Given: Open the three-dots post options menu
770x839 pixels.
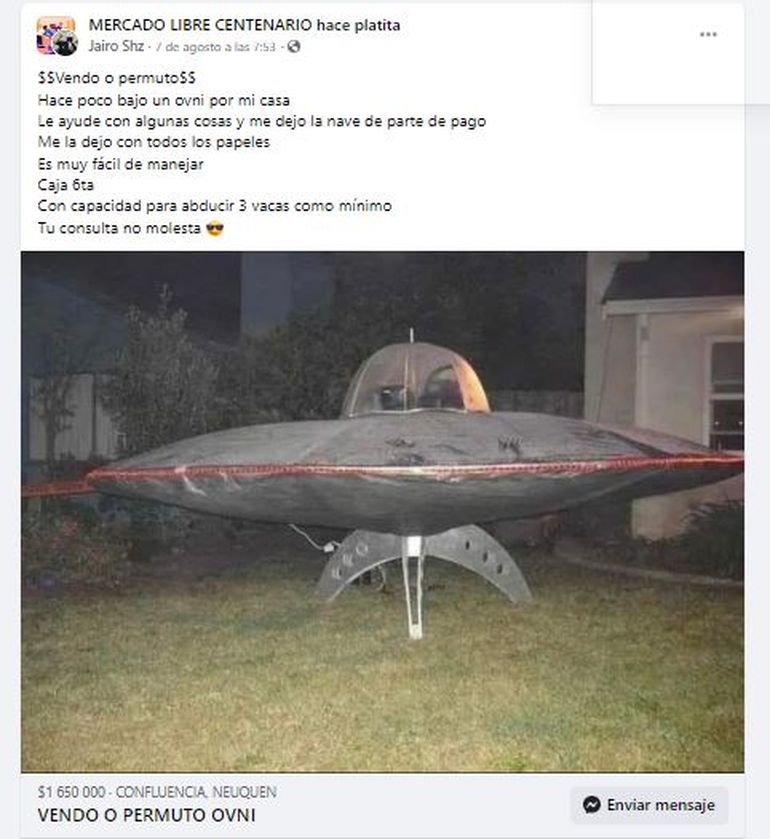Looking at the screenshot, I should [708, 35].
